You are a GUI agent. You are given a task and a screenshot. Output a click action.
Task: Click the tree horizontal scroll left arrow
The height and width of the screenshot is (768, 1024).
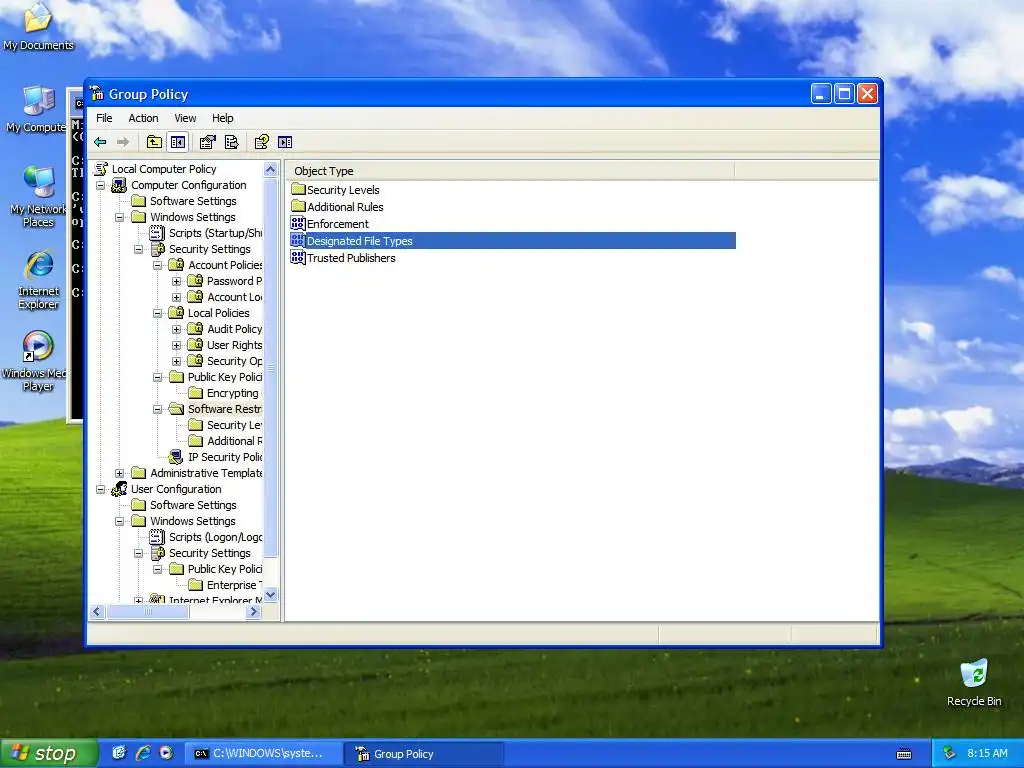point(97,612)
